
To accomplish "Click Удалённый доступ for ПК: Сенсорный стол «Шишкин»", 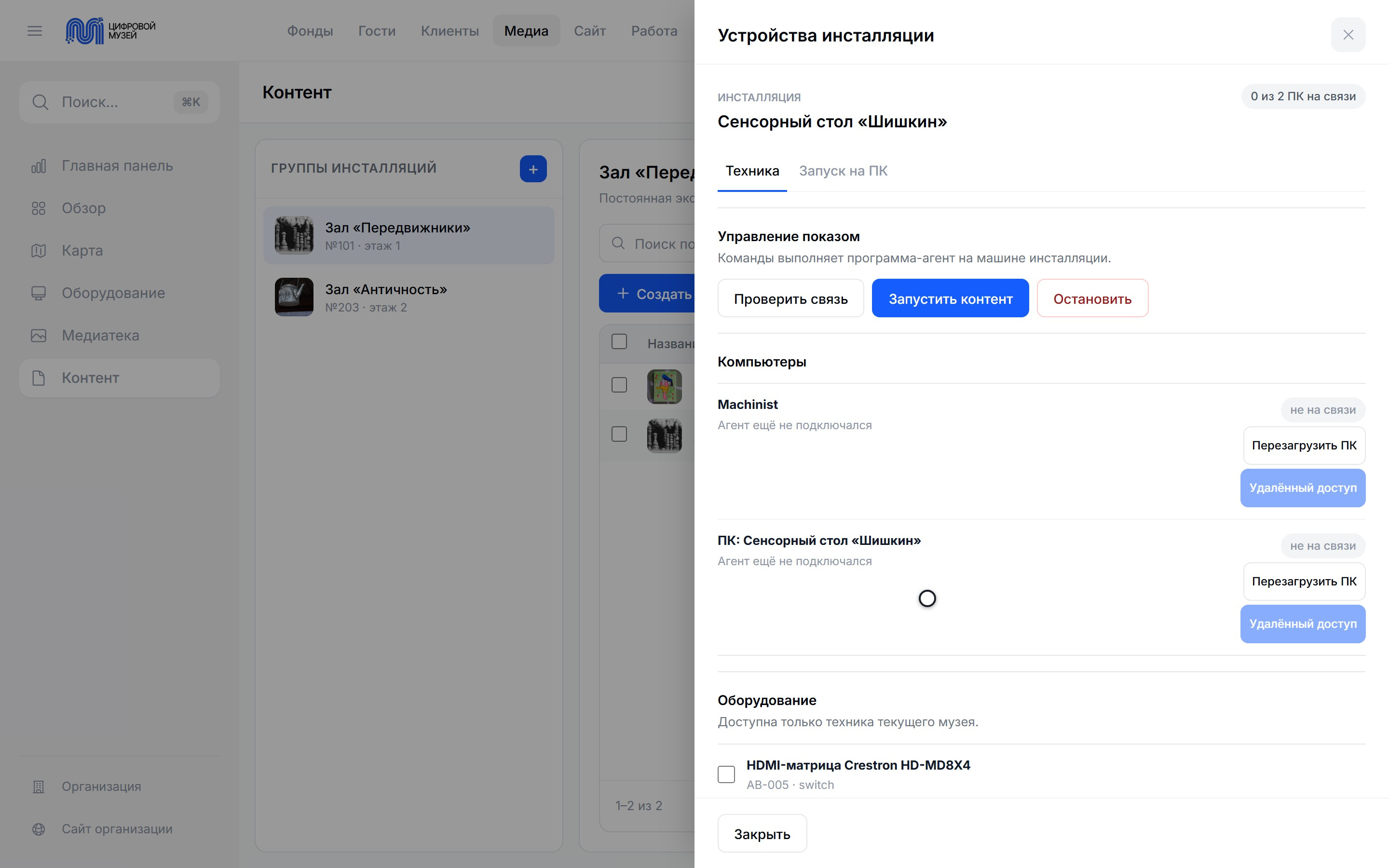I will pyautogui.click(x=1303, y=624).
